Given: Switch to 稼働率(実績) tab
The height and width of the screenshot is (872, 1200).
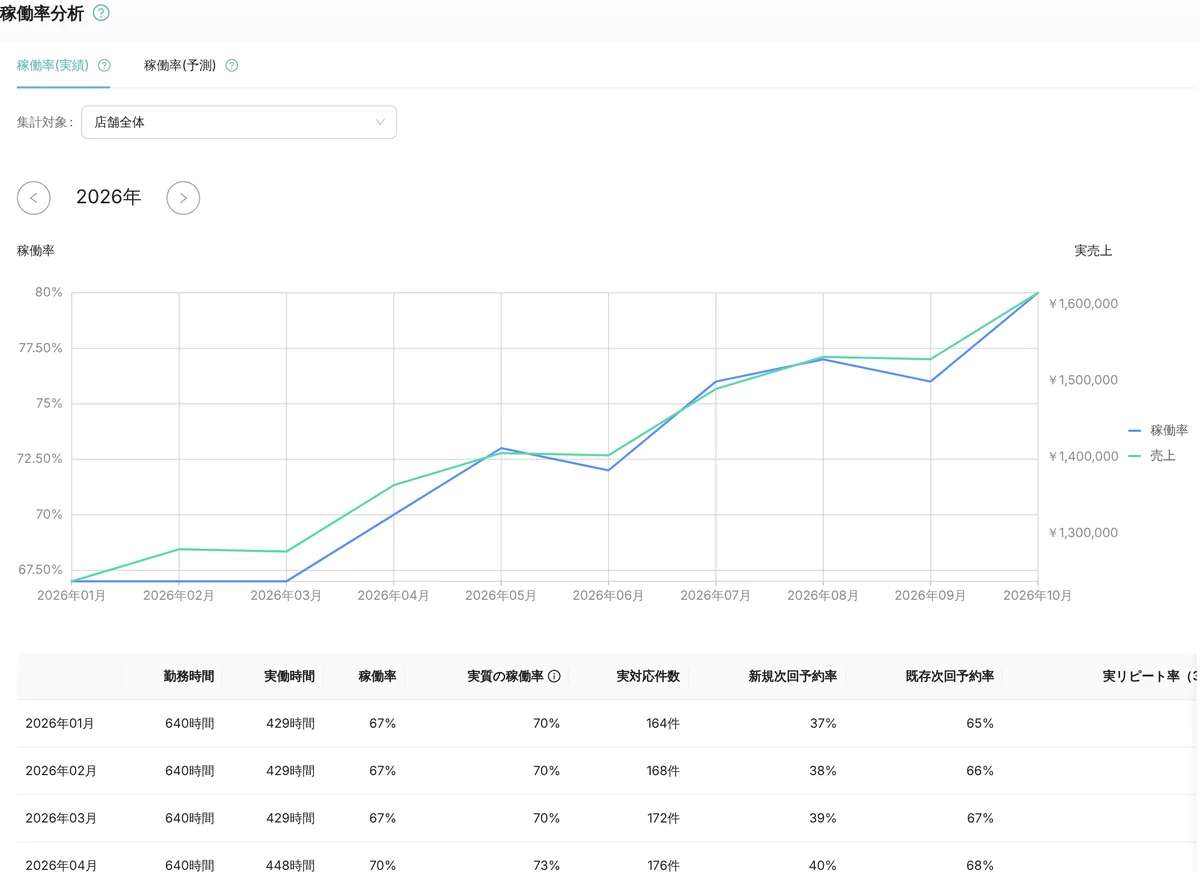Looking at the screenshot, I should point(53,65).
